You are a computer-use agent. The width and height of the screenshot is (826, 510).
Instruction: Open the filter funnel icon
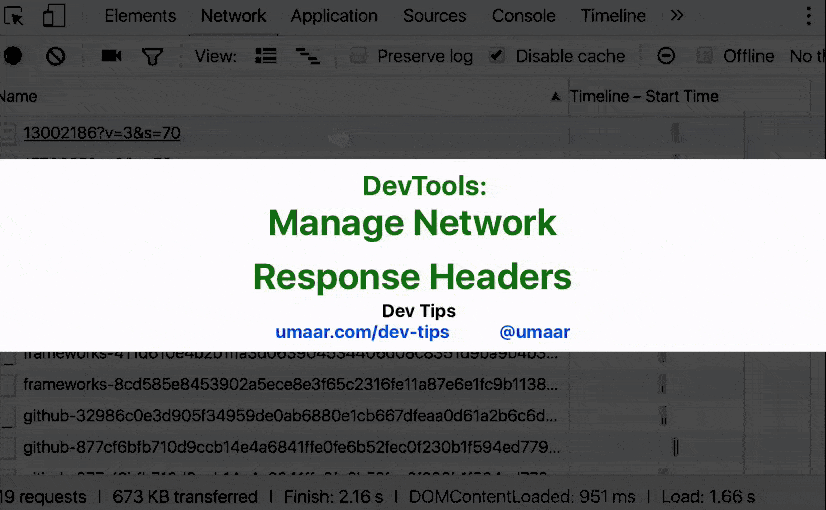point(152,56)
